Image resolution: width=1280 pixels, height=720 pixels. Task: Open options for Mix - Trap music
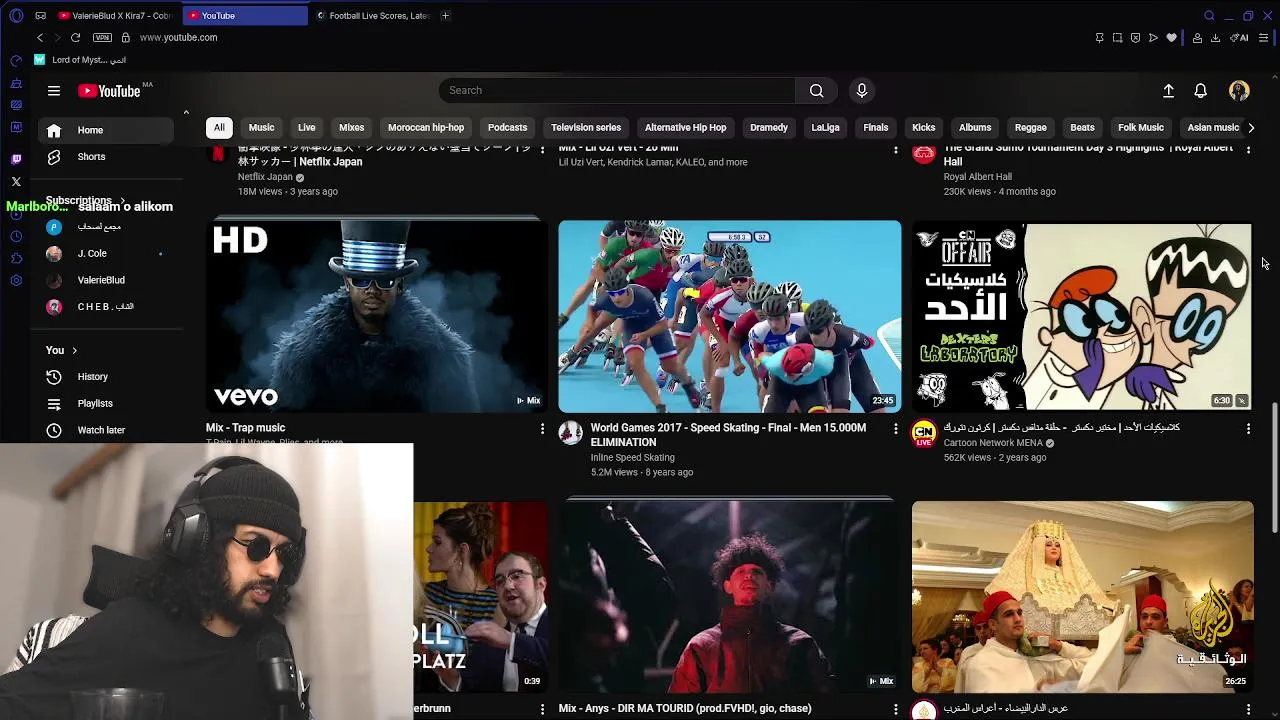pyautogui.click(x=542, y=429)
